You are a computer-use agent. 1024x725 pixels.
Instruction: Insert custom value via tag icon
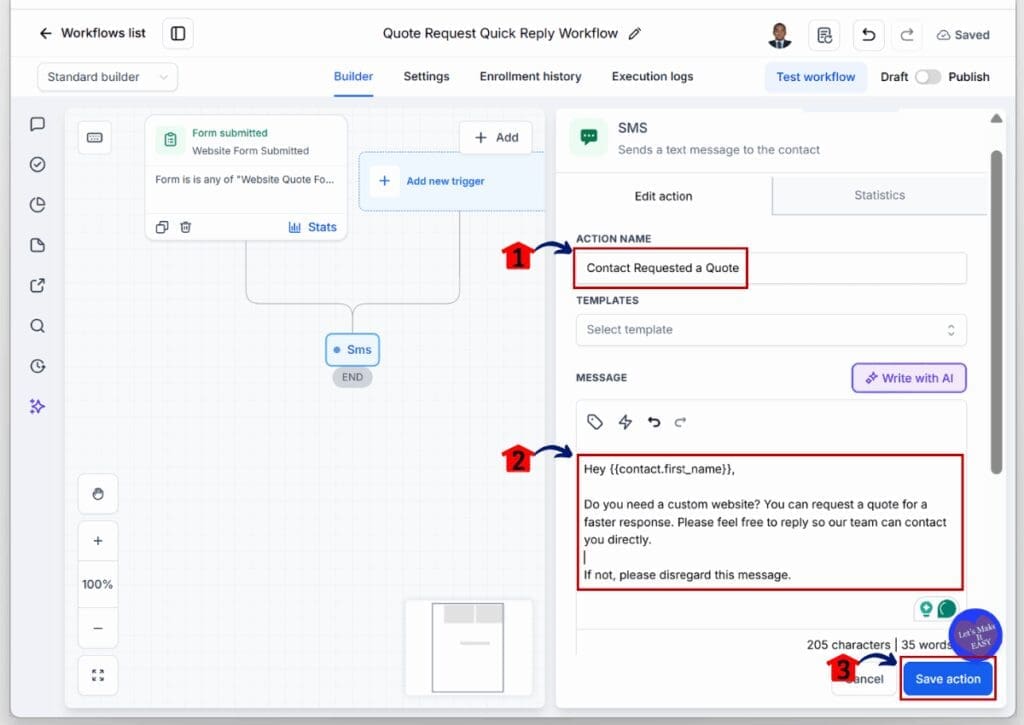(594, 423)
